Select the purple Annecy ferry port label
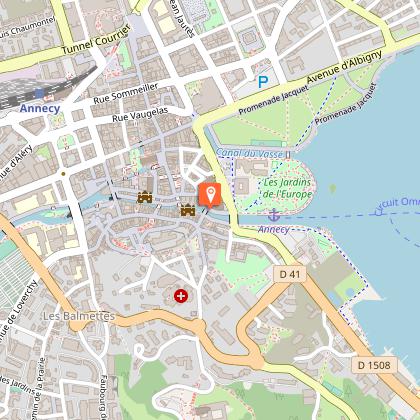This screenshot has height=420, width=420. click(x=274, y=229)
